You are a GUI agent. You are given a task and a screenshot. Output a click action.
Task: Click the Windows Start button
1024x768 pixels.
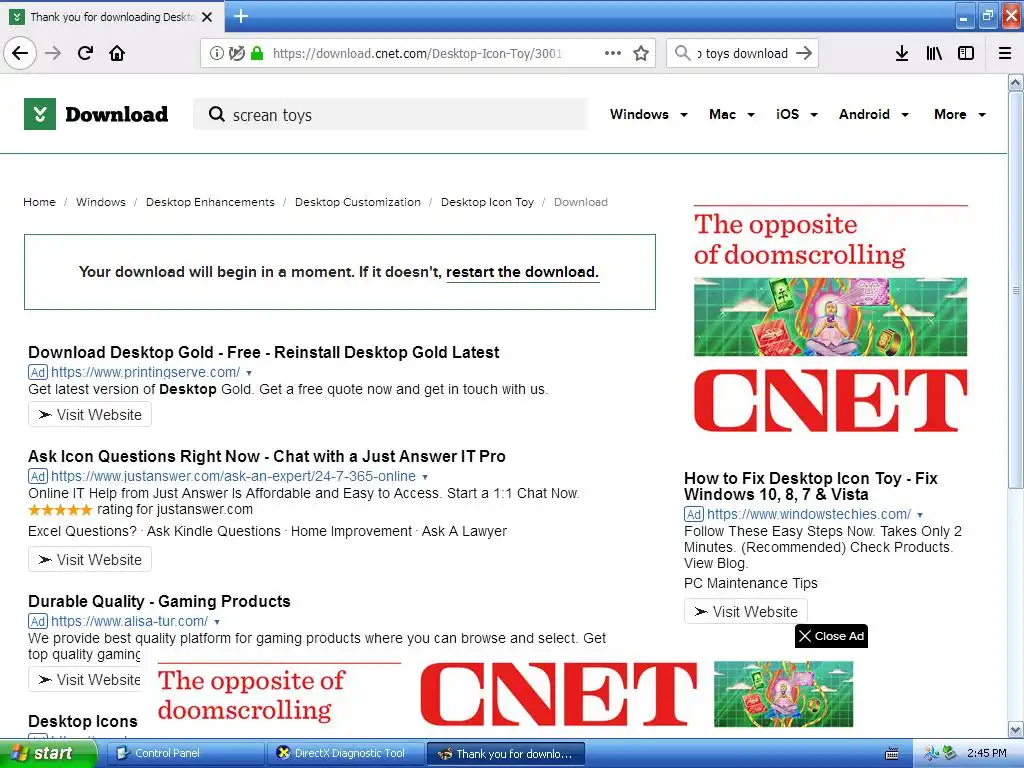point(48,753)
